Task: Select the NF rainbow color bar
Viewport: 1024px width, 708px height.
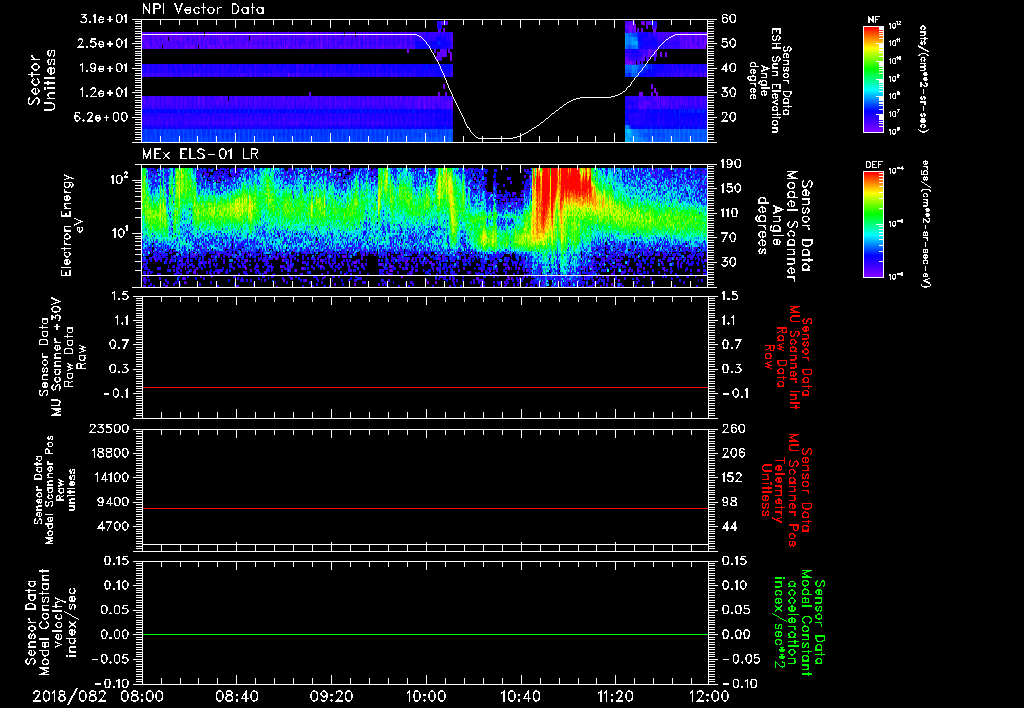Action: (874, 78)
